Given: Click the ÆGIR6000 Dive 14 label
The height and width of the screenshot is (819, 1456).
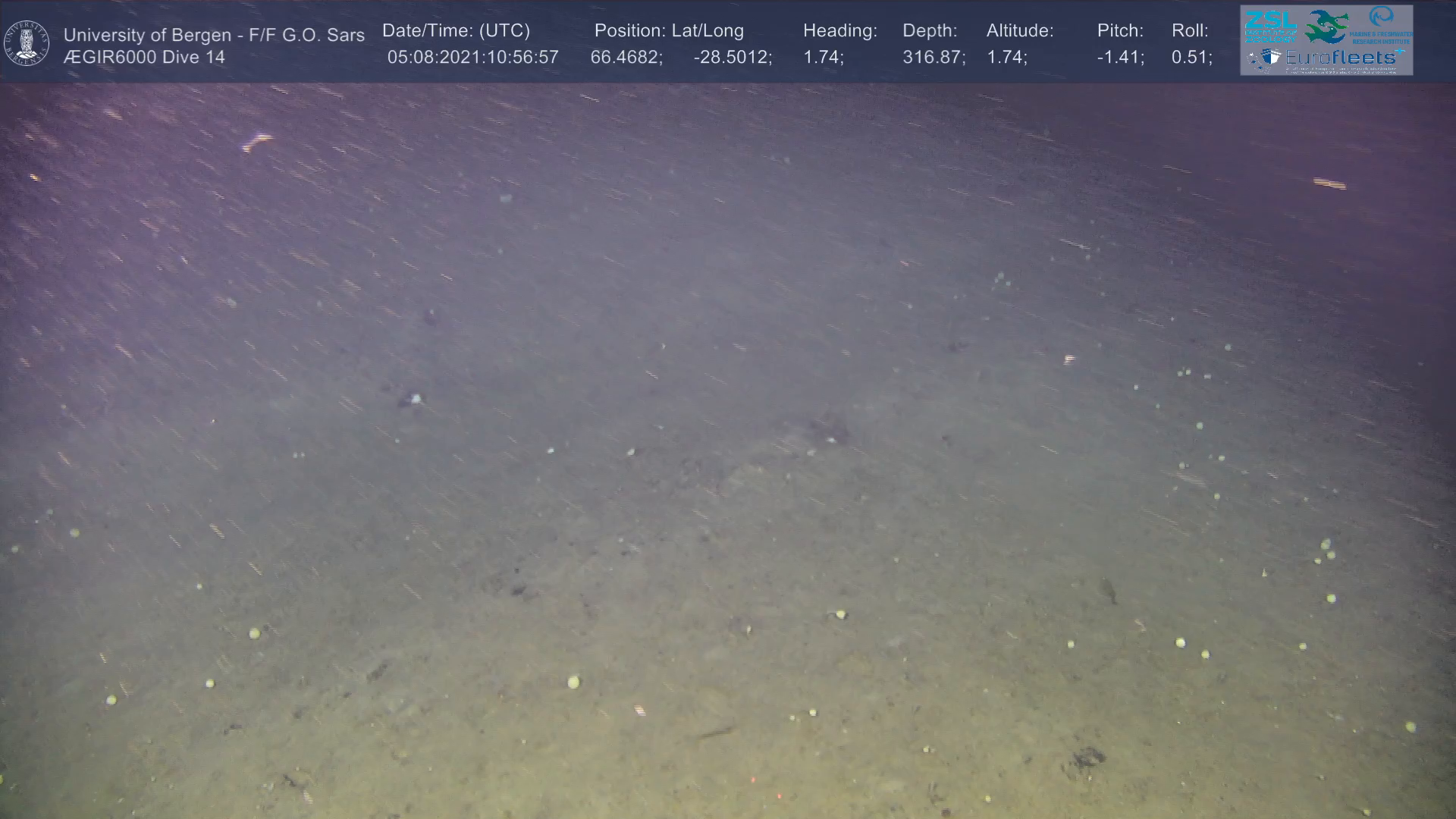Looking at the screenshot, I should (x=144, y=57).
